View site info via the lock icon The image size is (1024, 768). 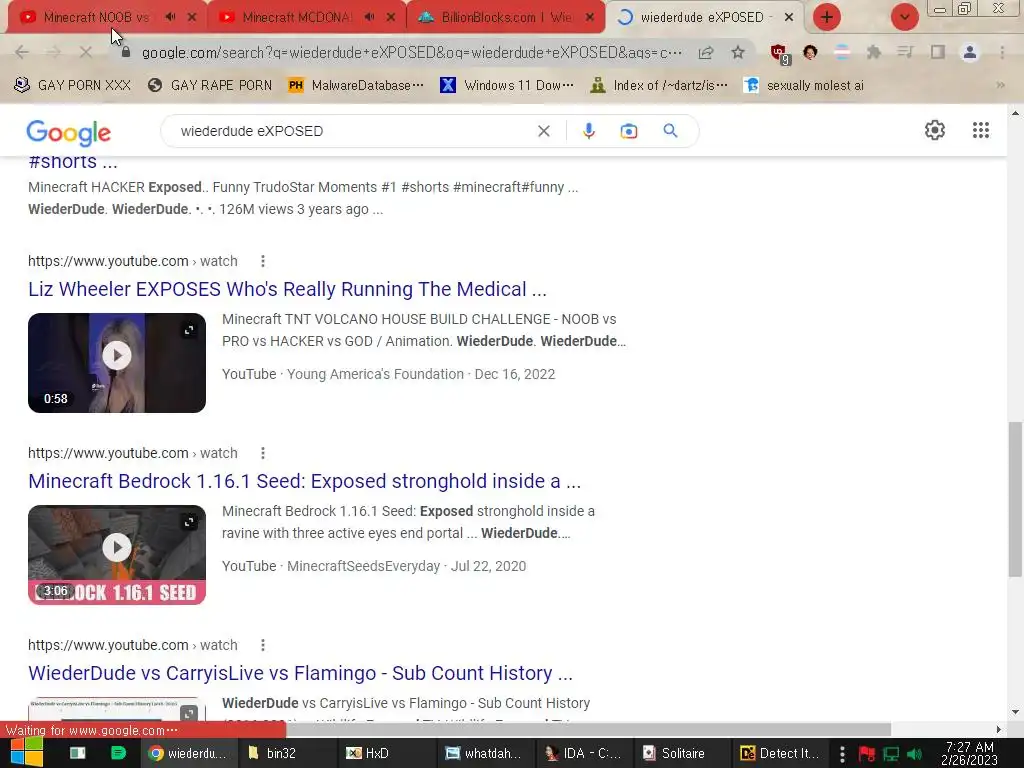click(126, 52)
